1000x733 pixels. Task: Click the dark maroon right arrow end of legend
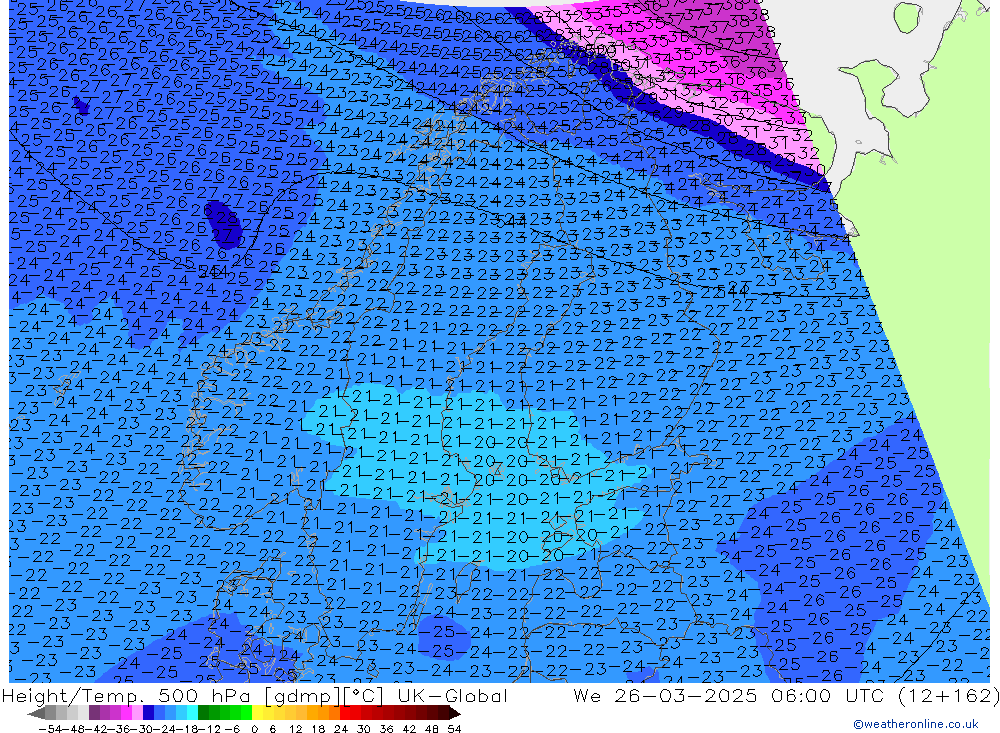tap(455, 713)
